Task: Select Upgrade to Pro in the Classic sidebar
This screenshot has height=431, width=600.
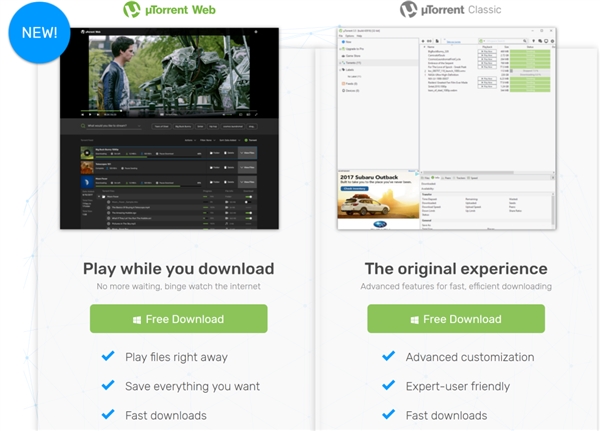Action: point(353,49)
